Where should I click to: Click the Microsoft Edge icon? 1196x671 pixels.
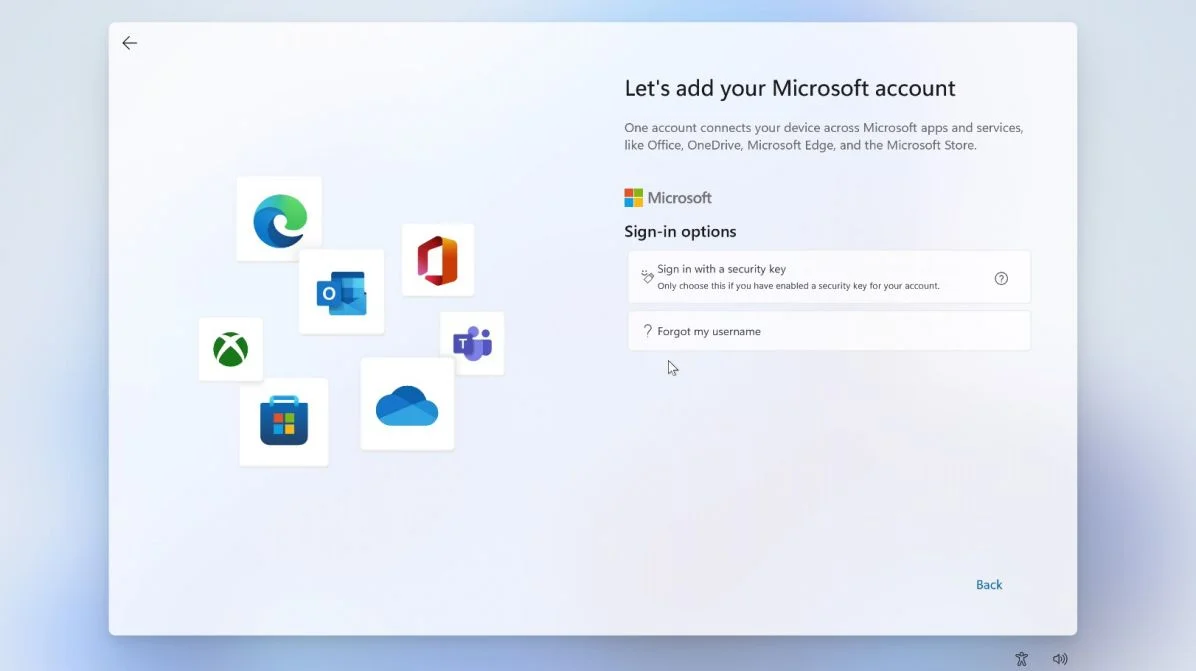[x=279, y=218]
